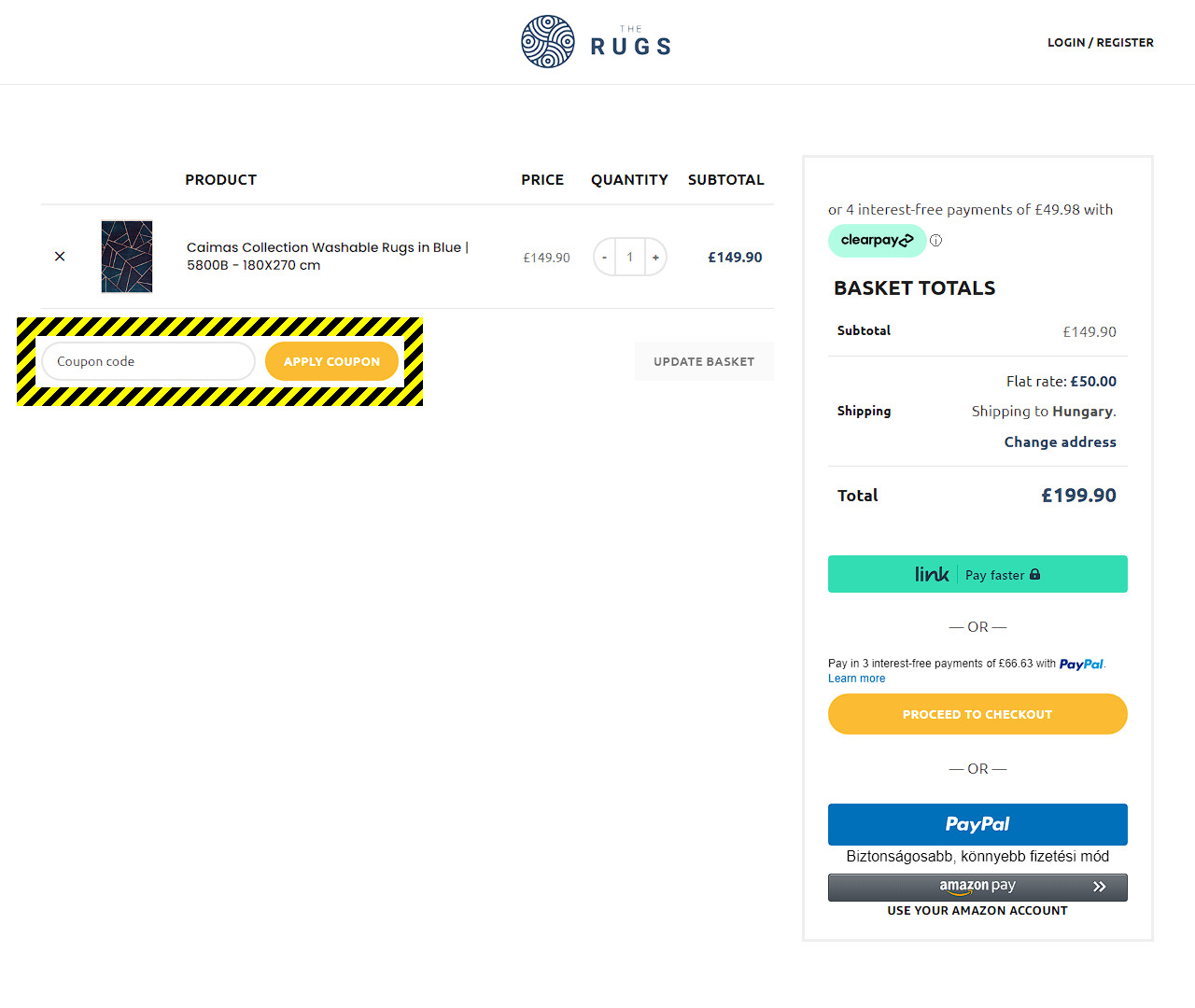Click The Rugs logo in header

[596, 42]
